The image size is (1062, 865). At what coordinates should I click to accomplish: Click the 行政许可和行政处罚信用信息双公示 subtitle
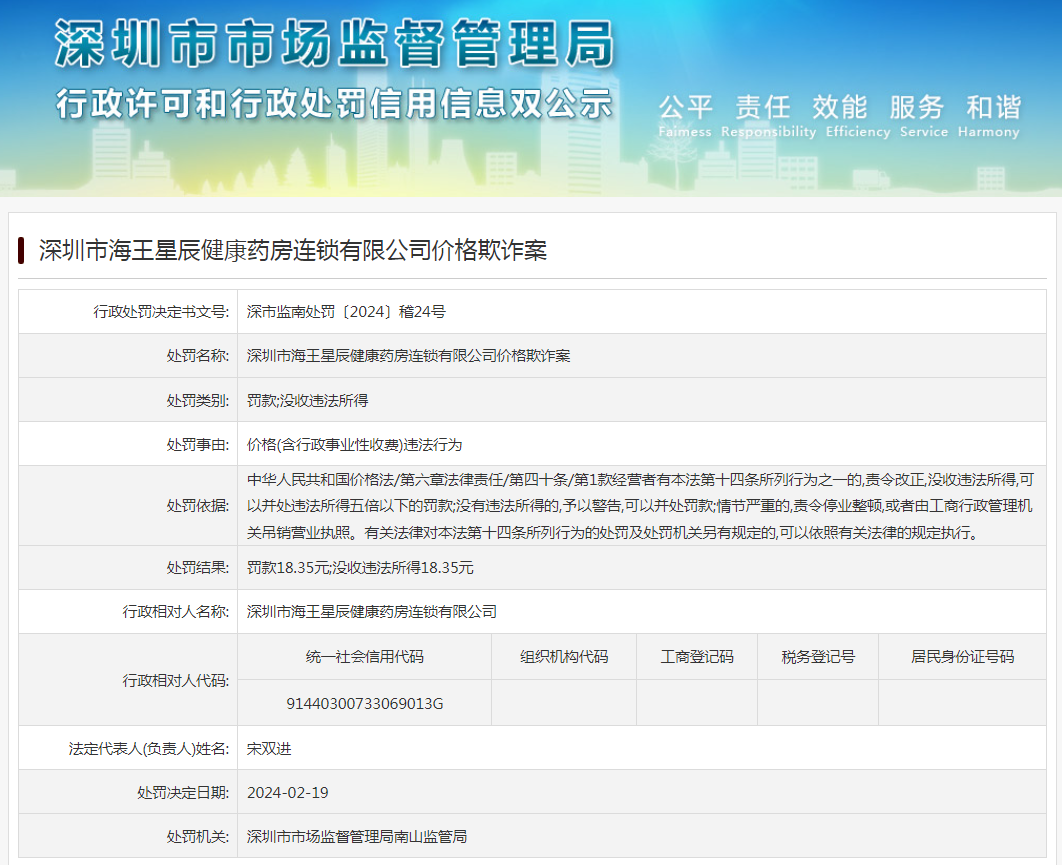click(x=335, y=104)
